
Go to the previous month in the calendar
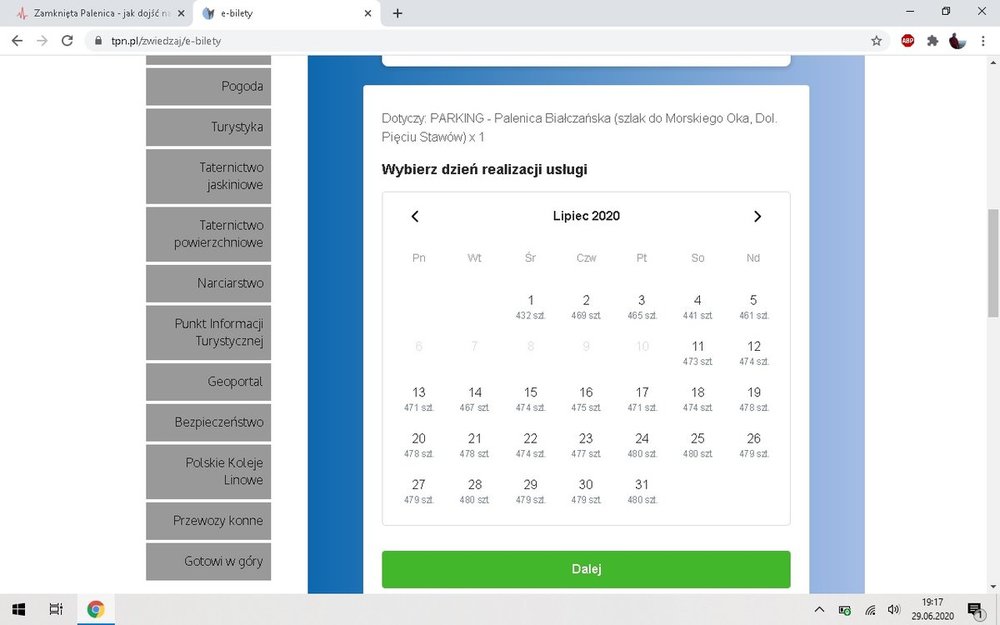tap(415, 217)
